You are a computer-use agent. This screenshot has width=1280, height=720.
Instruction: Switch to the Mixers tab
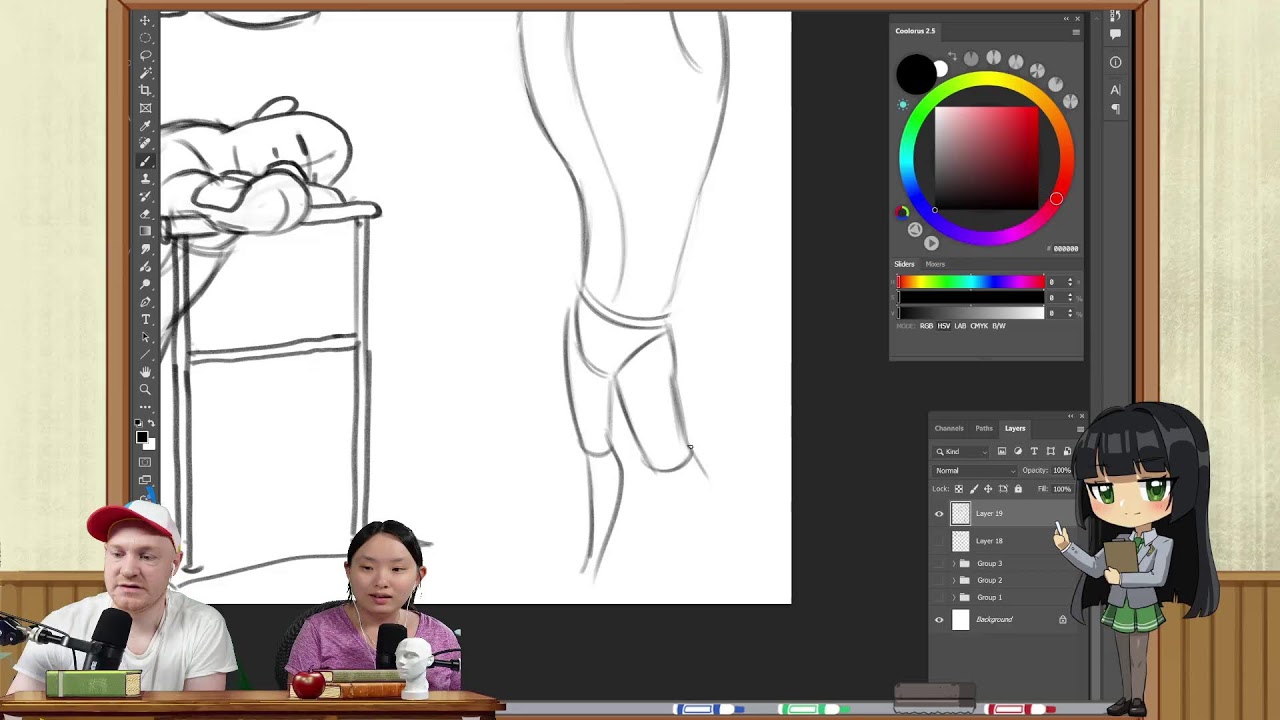tap(935, 264)
